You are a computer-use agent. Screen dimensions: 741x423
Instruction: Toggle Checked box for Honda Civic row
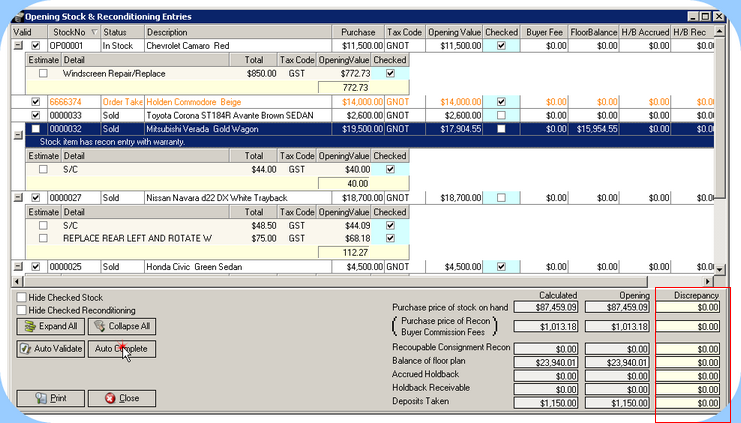(501, 267)
